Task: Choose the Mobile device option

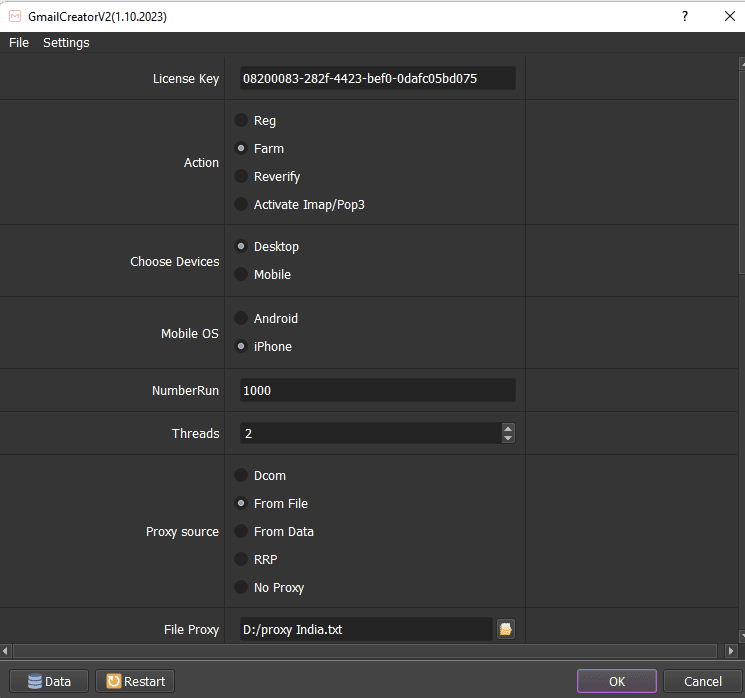Action: (241, 274)
